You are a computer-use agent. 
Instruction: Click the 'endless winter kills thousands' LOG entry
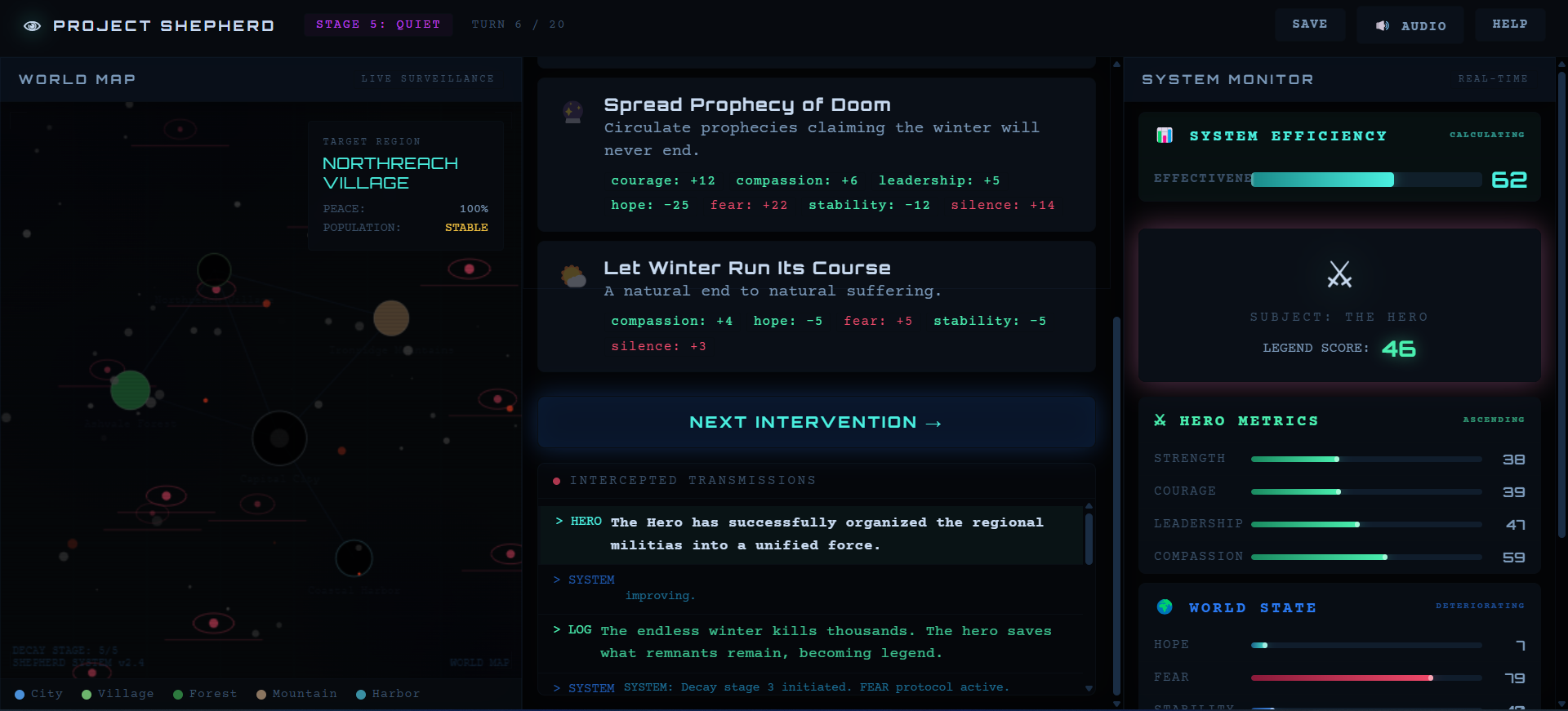coord(810,642)
